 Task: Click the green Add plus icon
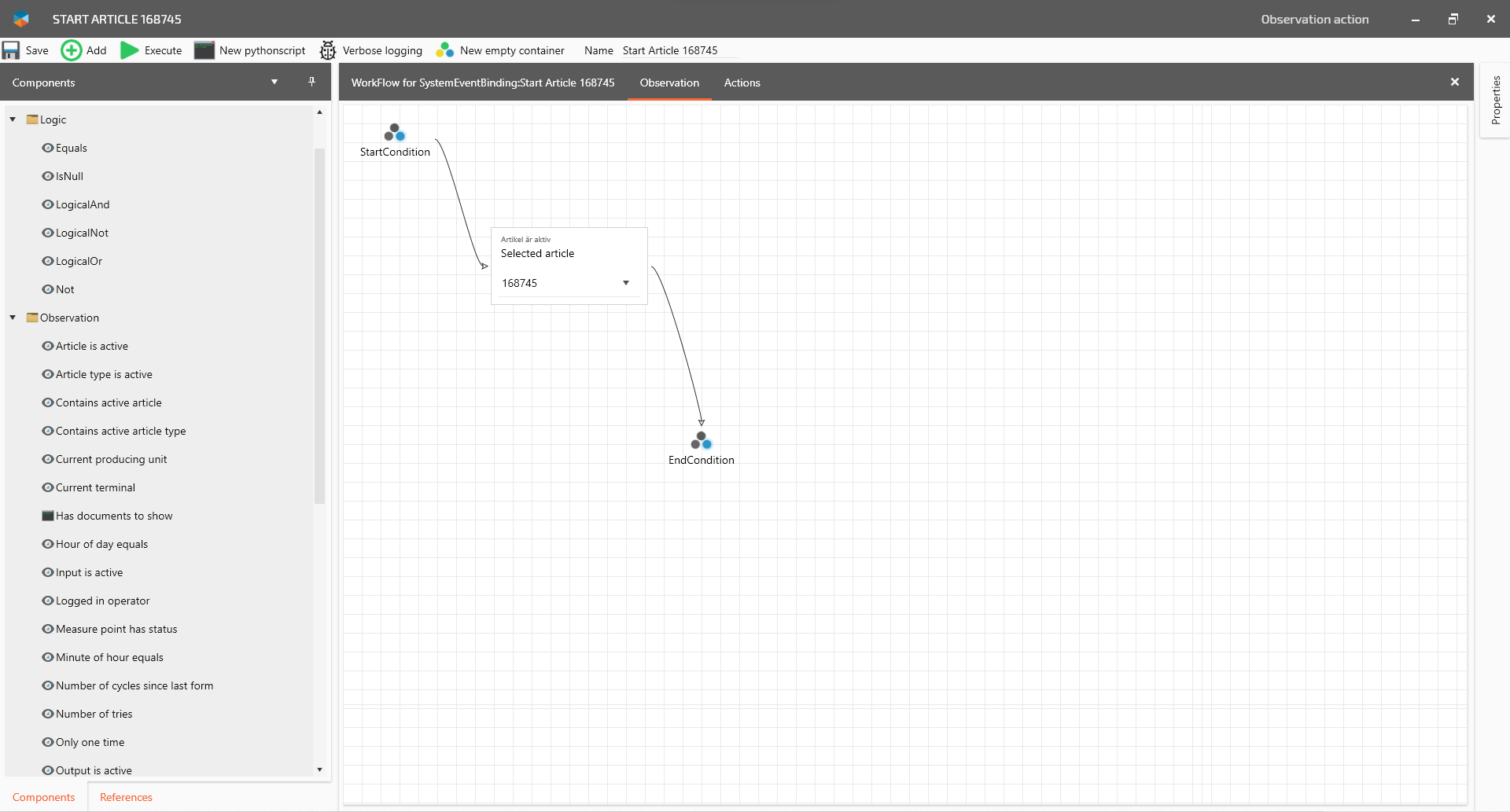pos(71,50)
